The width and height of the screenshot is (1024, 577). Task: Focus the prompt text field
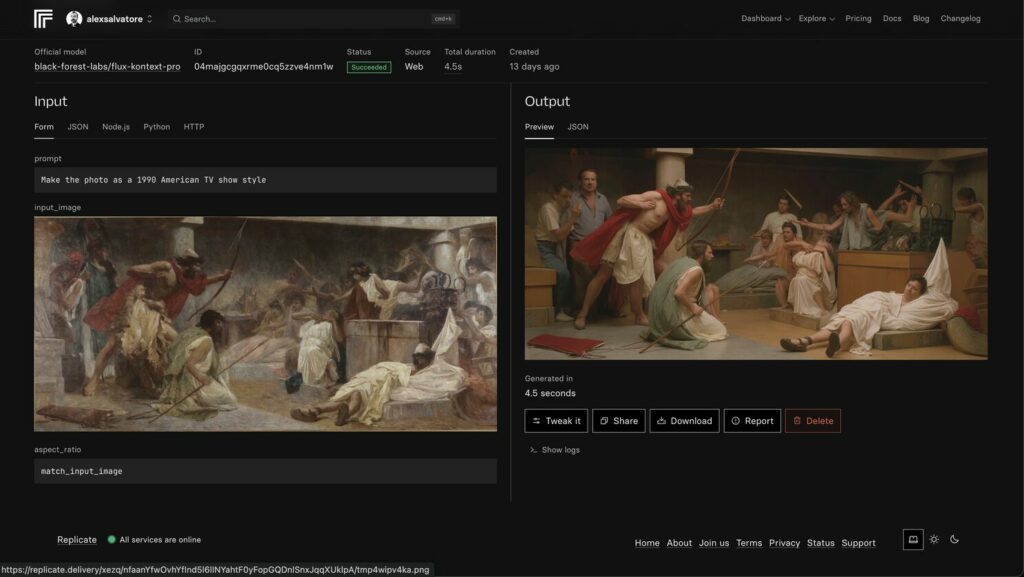265,180
